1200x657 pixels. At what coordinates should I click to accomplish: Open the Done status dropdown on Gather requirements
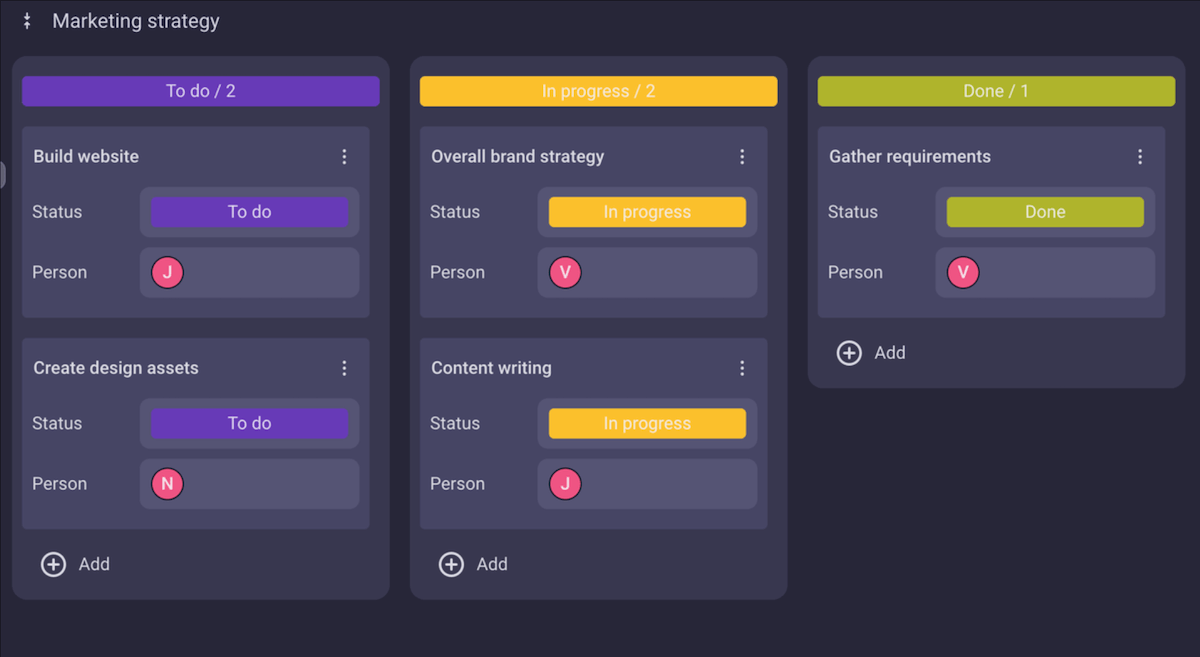pyautogui.click(x=1045, y=212)
